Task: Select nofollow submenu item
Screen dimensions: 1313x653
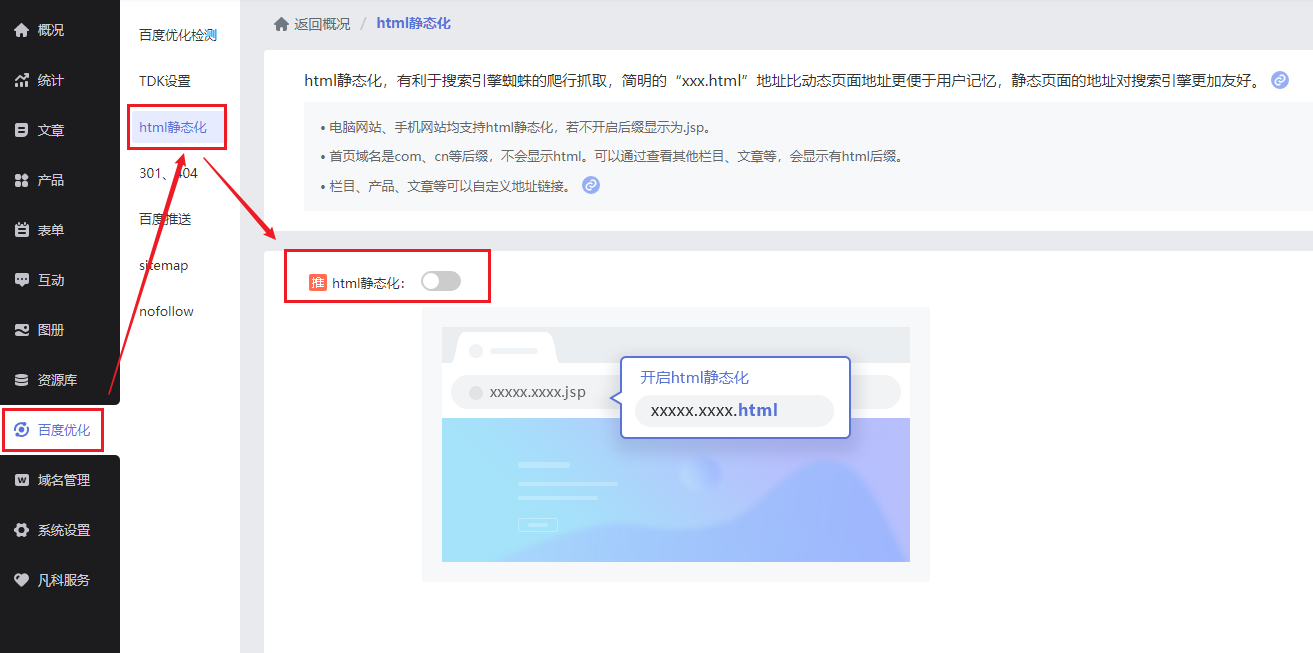Action: coord(167,311)
